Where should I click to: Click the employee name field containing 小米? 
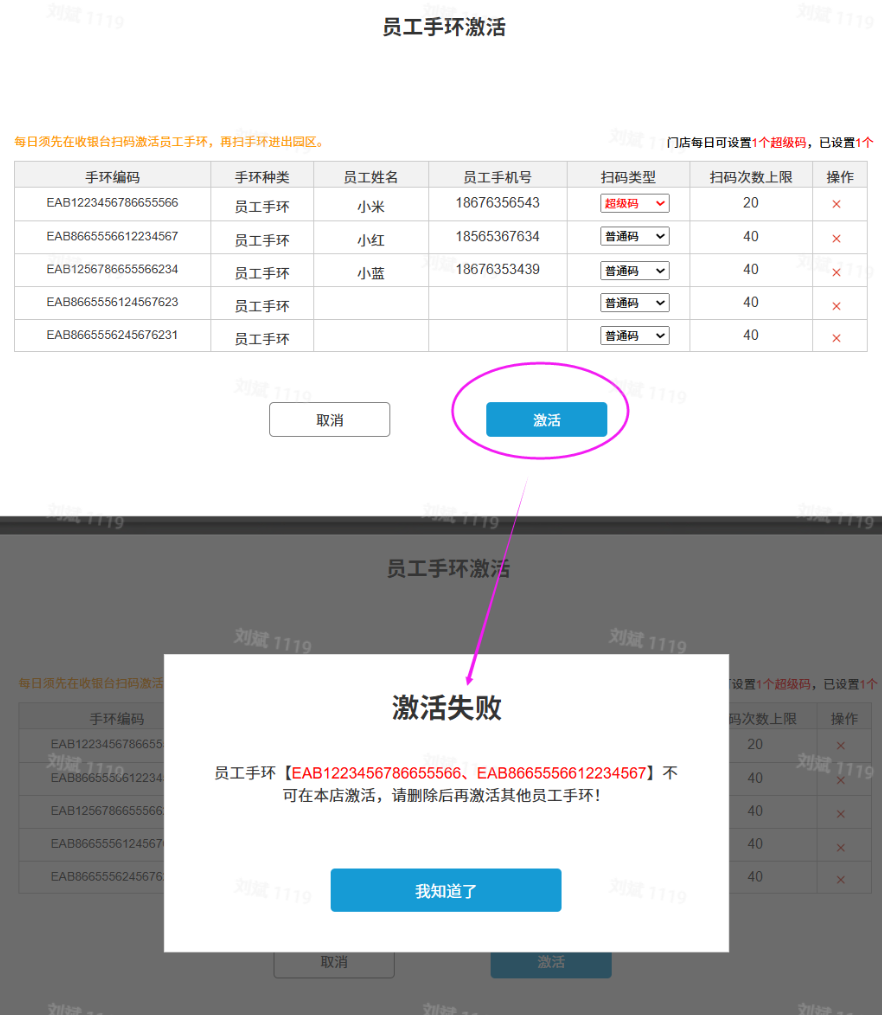coord(370,207)
